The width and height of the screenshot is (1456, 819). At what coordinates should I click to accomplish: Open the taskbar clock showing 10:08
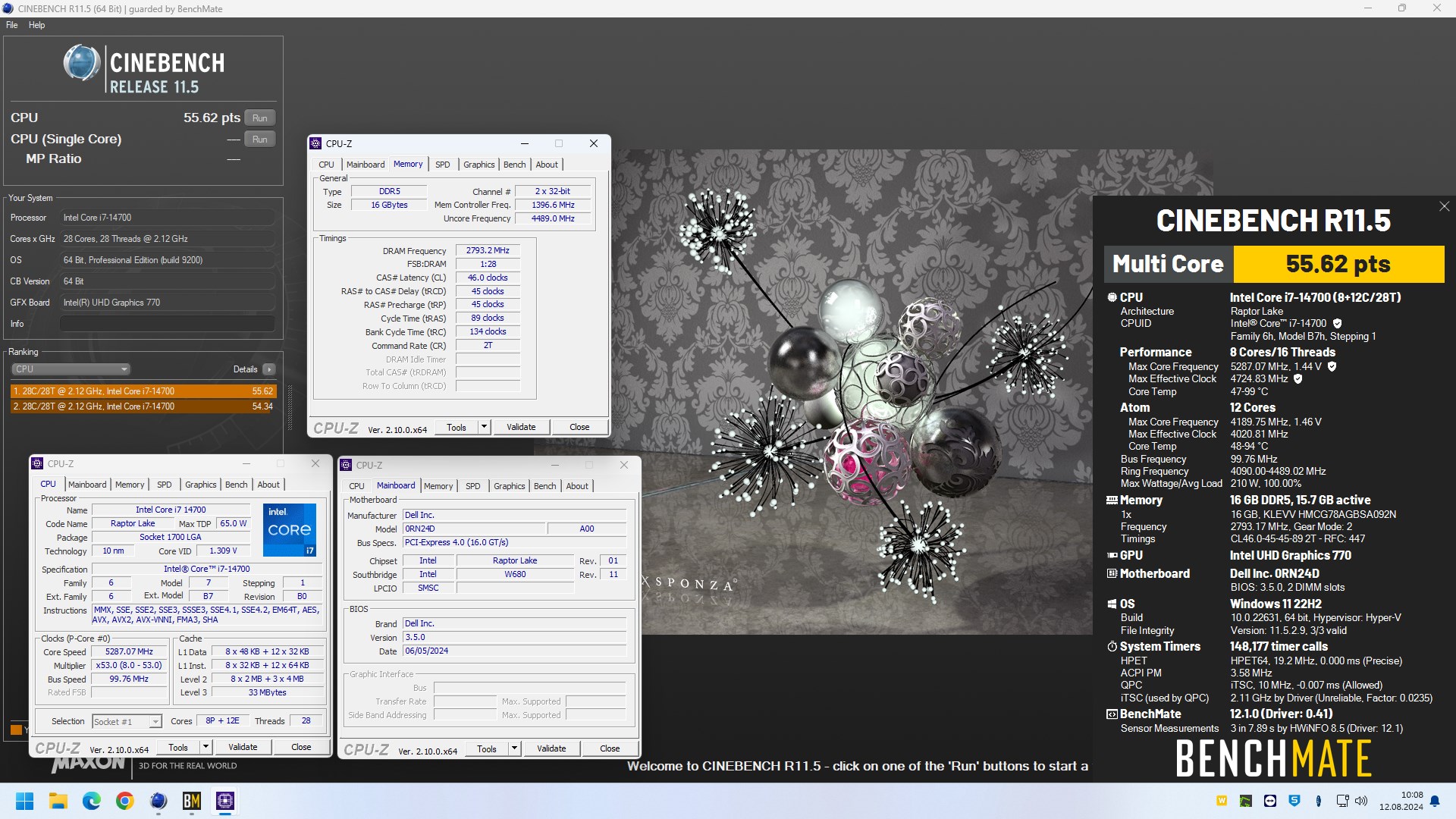(x=1401, y=801)
